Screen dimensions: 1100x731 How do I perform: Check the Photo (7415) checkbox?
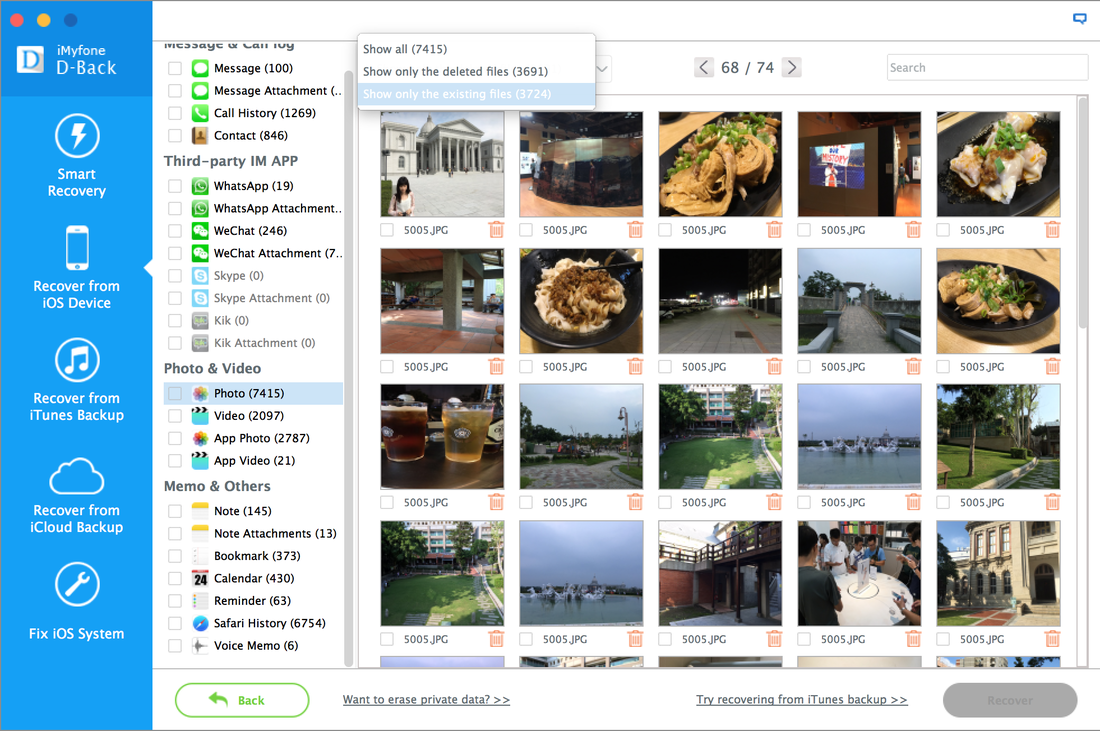point(175,394)
